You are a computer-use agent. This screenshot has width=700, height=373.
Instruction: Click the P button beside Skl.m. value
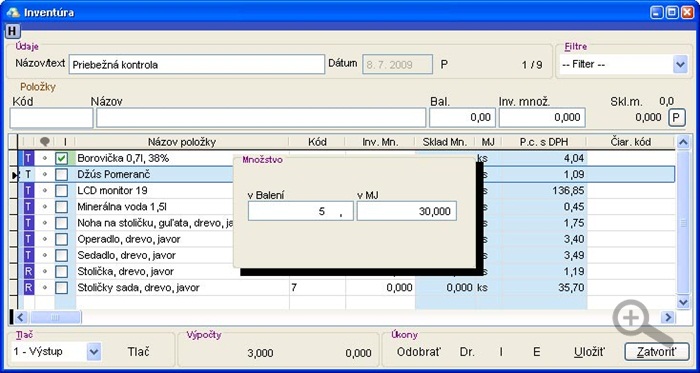676,118
